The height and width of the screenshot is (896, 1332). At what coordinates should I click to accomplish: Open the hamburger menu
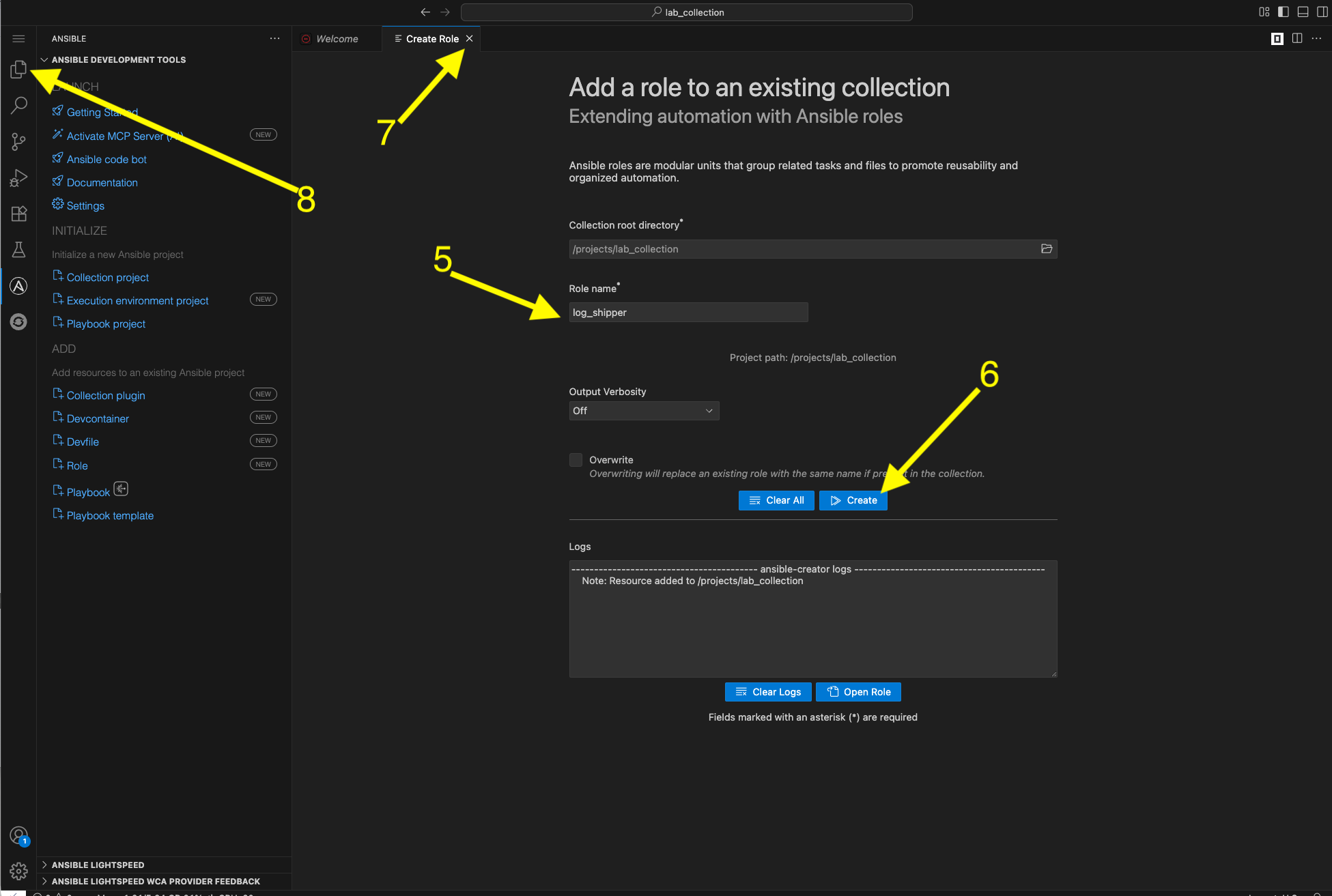click(18, 38)
